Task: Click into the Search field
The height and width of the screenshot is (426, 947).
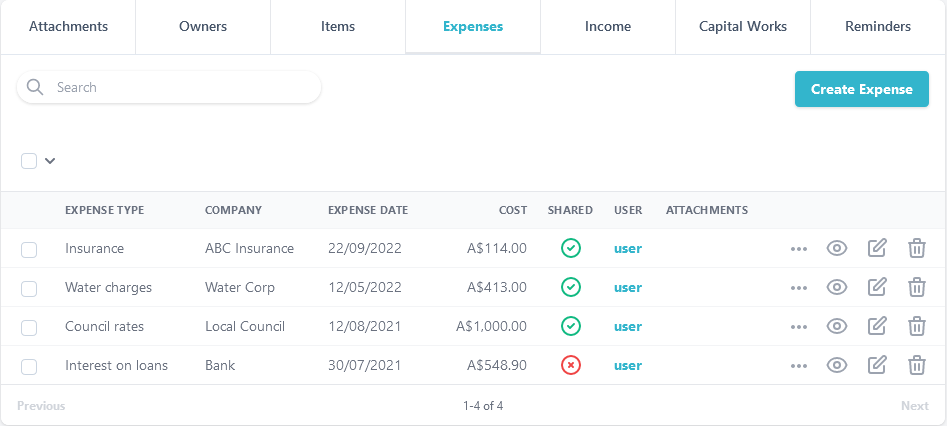Action: tap(180, 88)
